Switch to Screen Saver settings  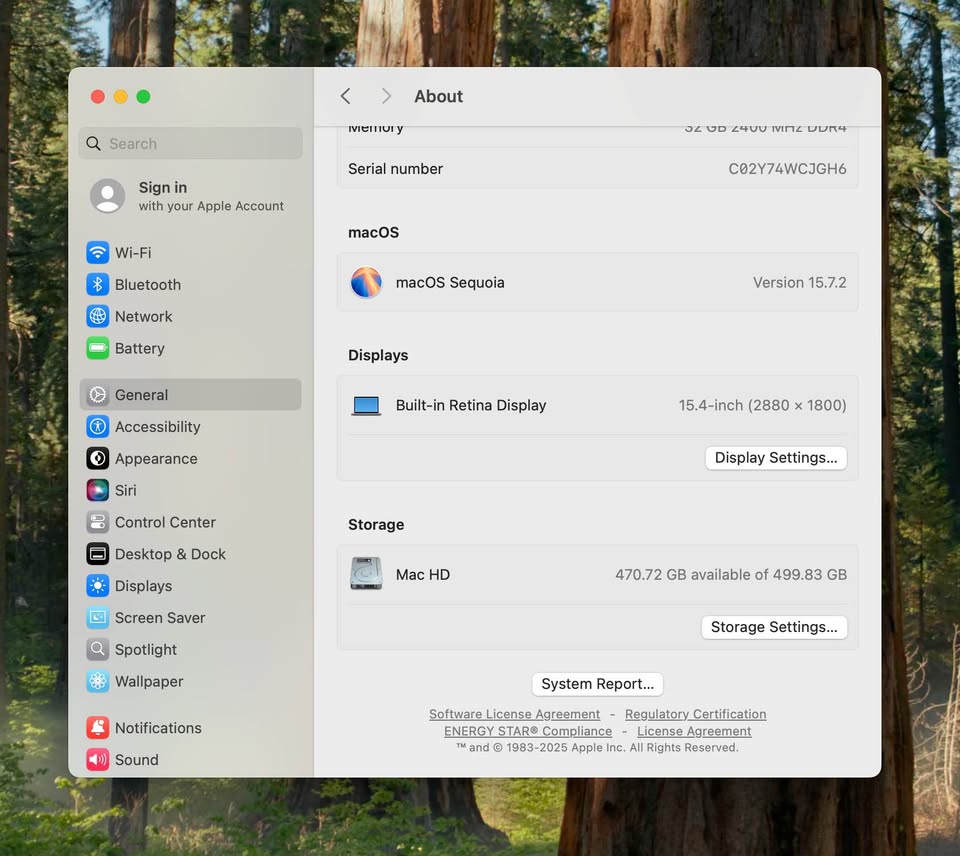[x=159, y=618]
